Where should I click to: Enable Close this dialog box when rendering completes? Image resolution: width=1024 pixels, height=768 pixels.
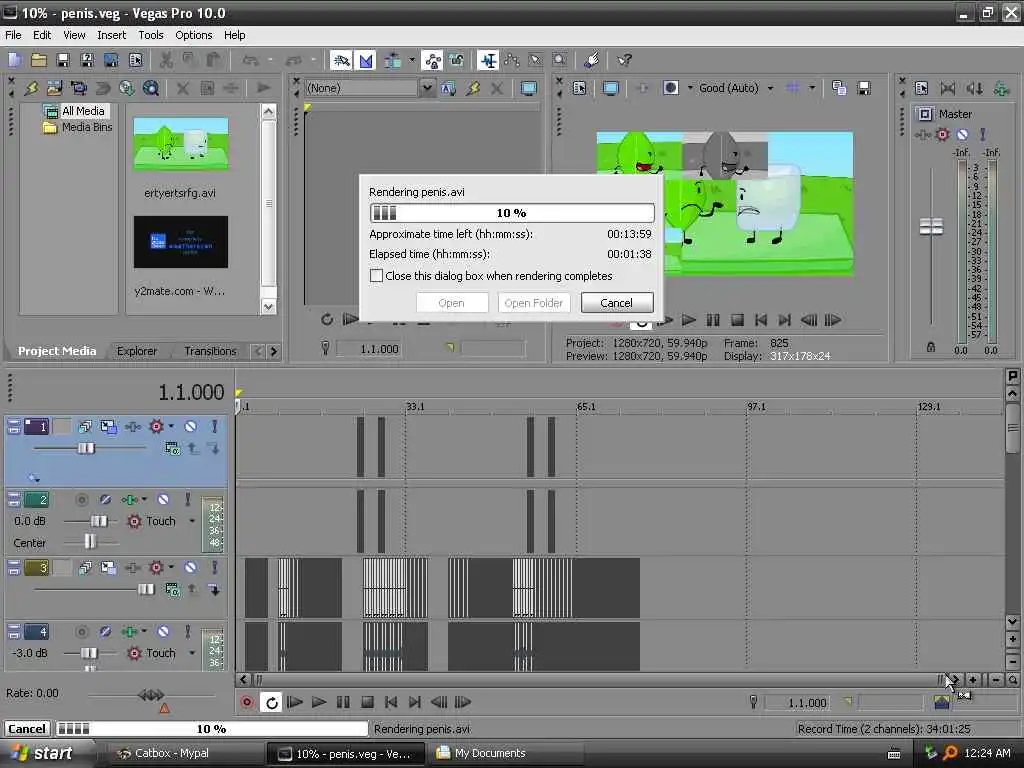pyautogui.click(x=376, y=276)
